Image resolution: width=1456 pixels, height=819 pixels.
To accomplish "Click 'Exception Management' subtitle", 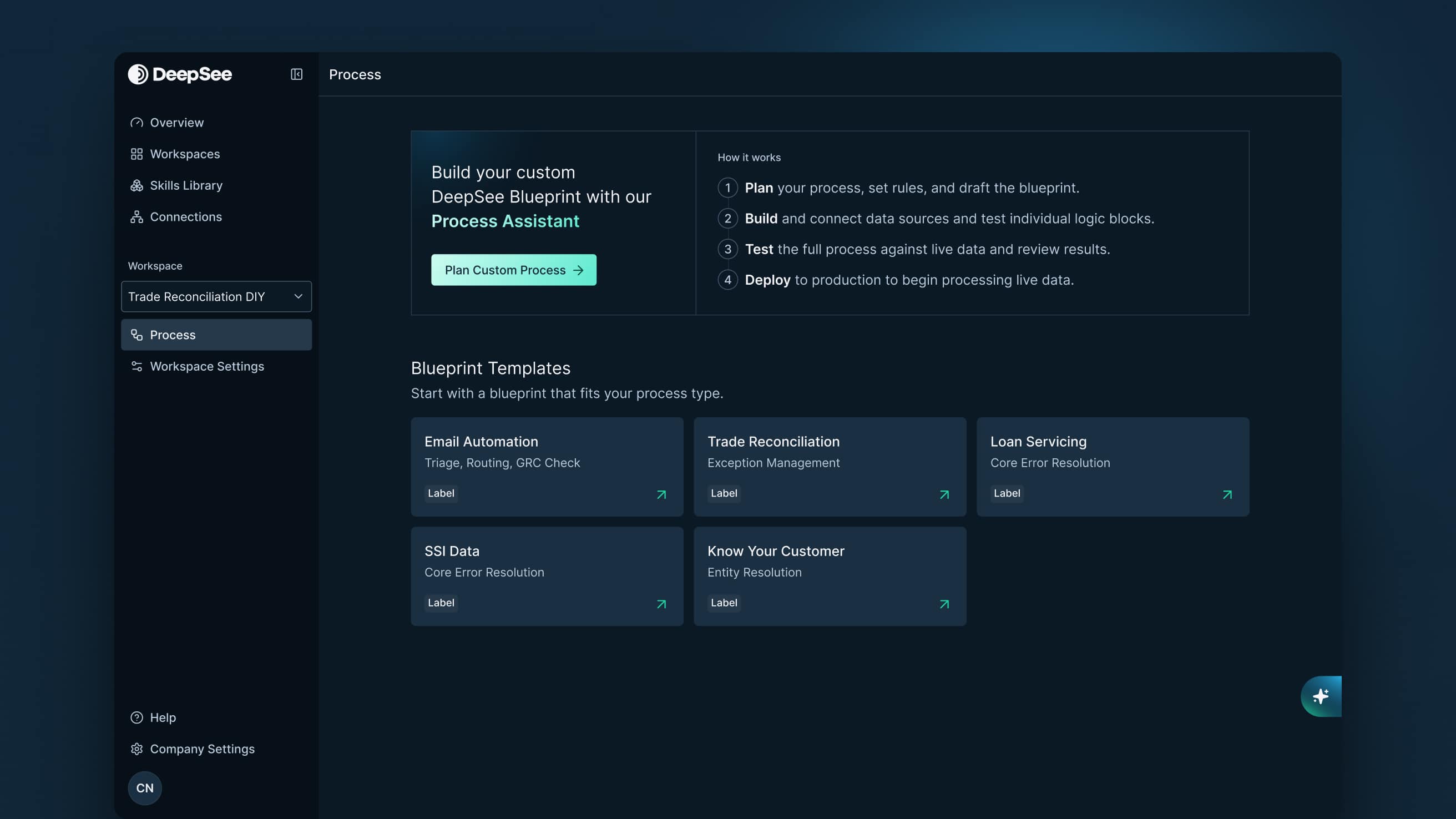I will coord(773,463).
